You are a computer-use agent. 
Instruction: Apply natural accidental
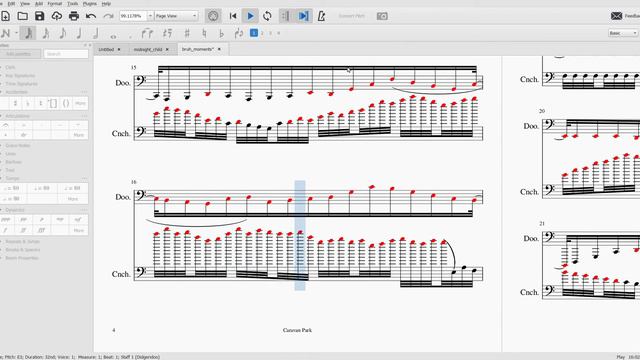coord(204,33)
